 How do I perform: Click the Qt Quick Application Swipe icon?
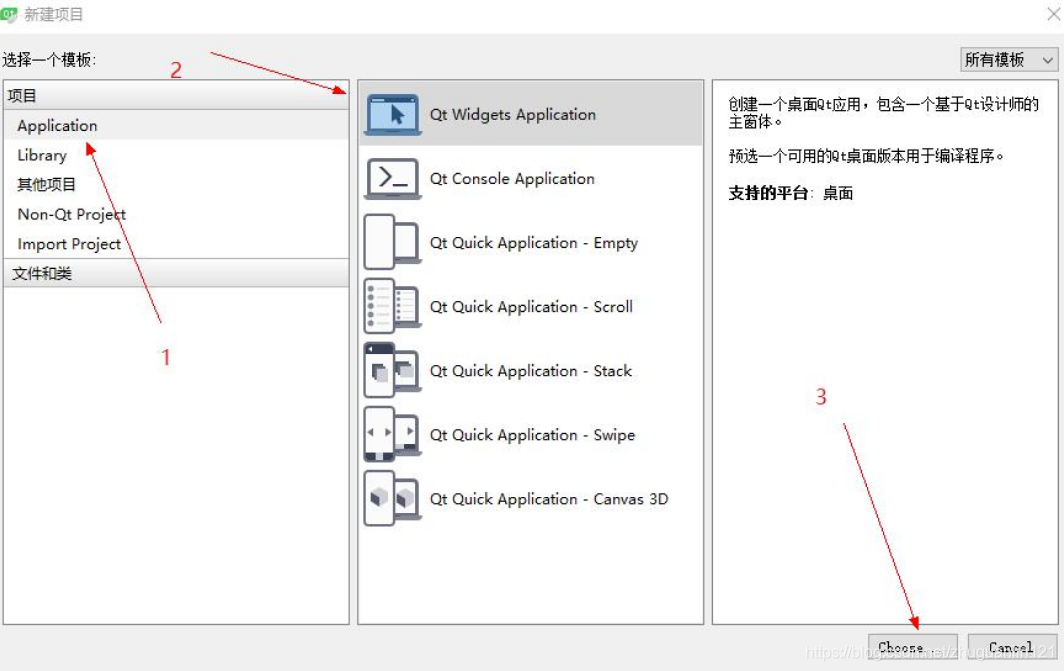tap(393, 434)
